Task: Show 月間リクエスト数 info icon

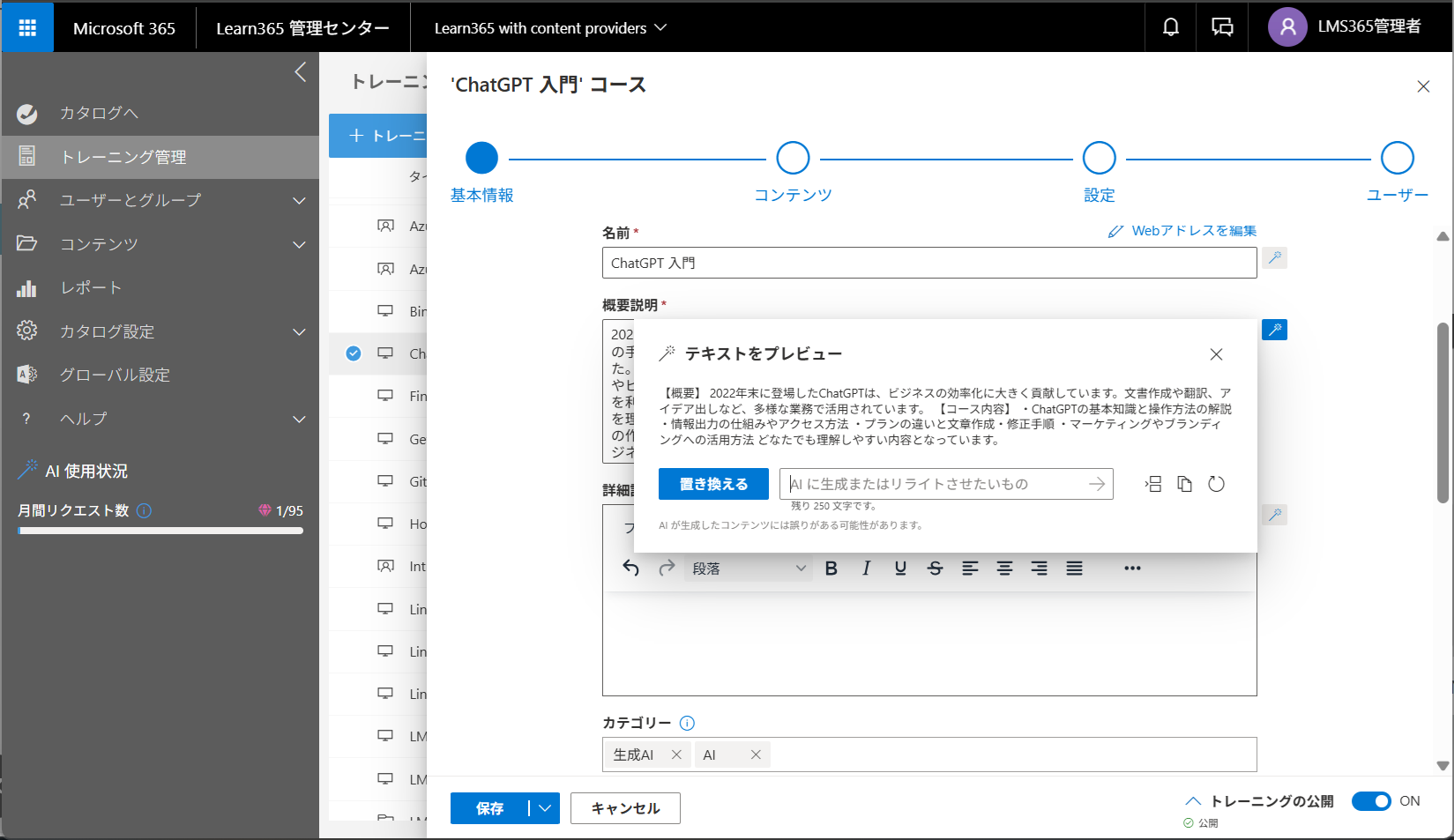Action: [x=145, y=510]
